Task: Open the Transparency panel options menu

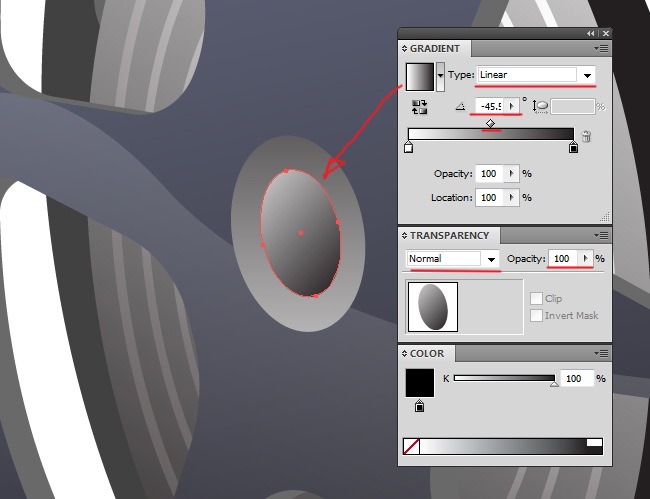Action: (601, 236)
